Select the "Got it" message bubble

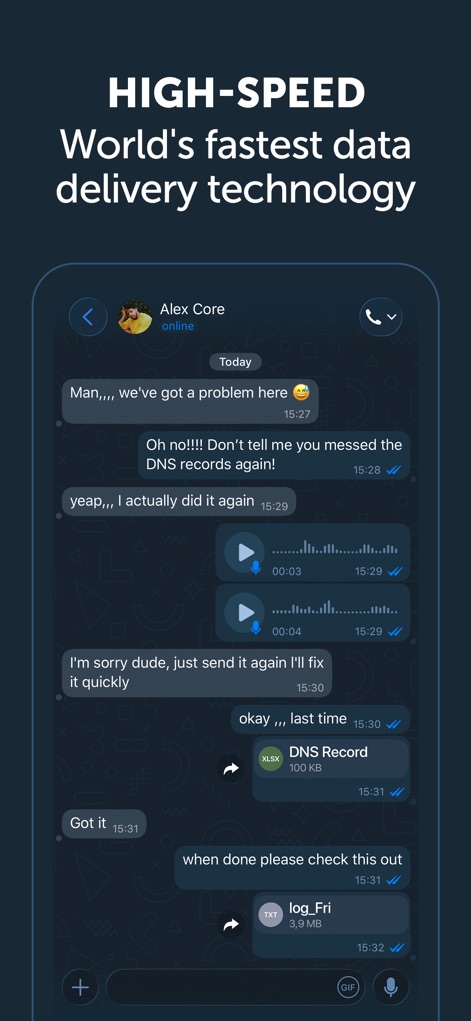pyautogui.click(x=104, y=824)
